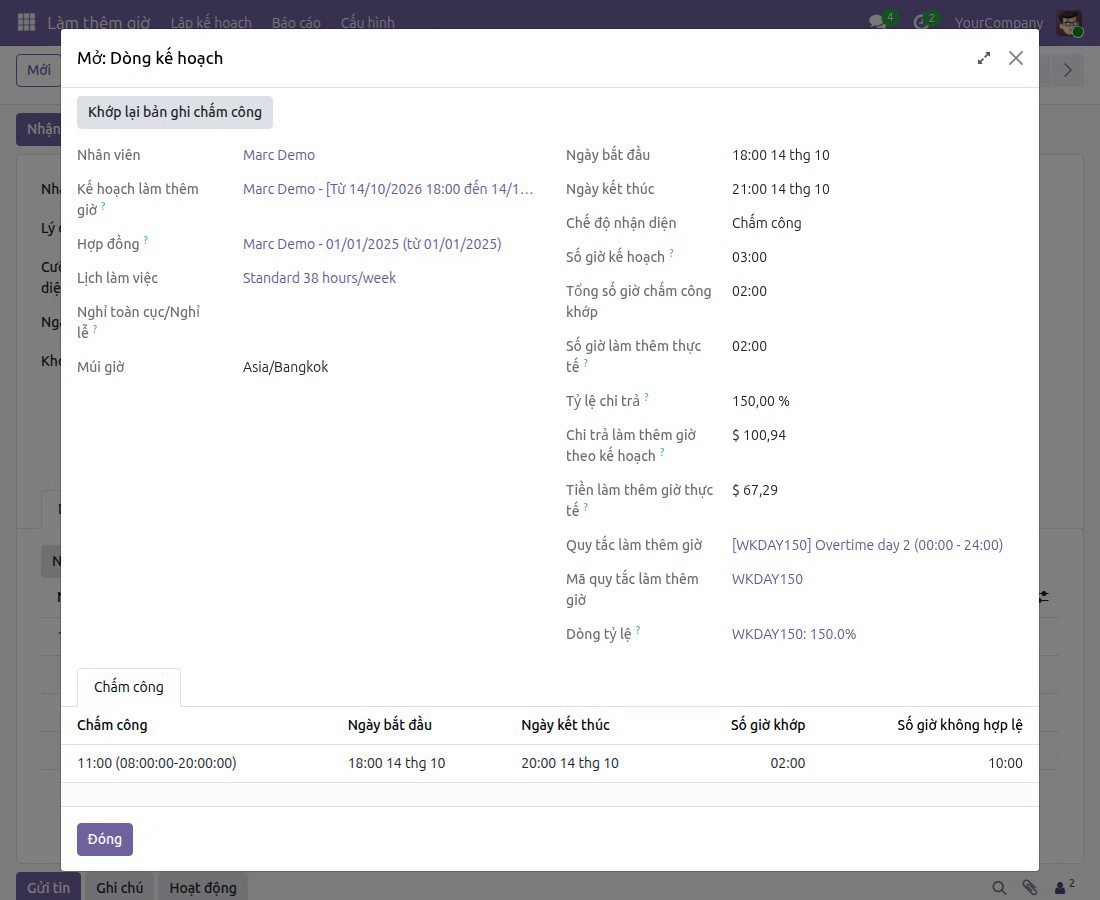Open attendance row 11:00 (08:00:00-20:00:00)
This screenshot has width=1100, height=900.
[x=549, y=763]
